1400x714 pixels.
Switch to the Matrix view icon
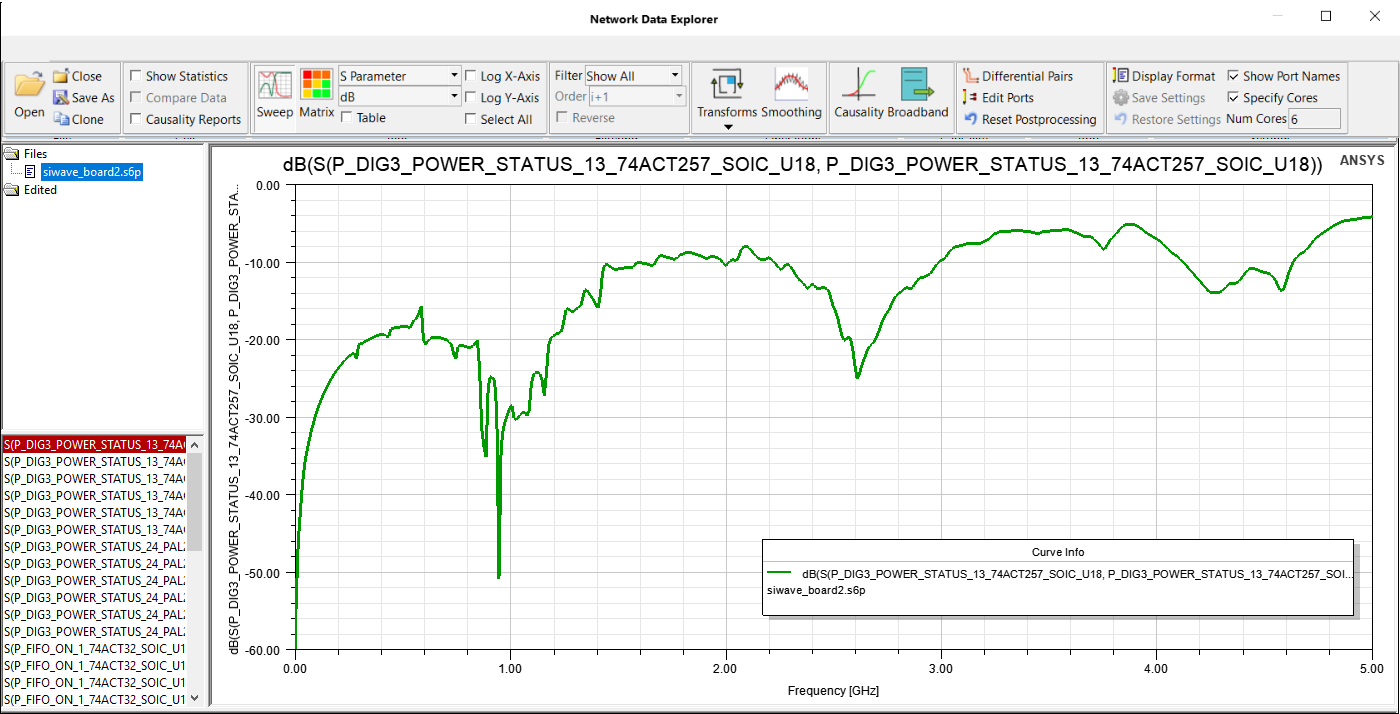tap(316, 95)
